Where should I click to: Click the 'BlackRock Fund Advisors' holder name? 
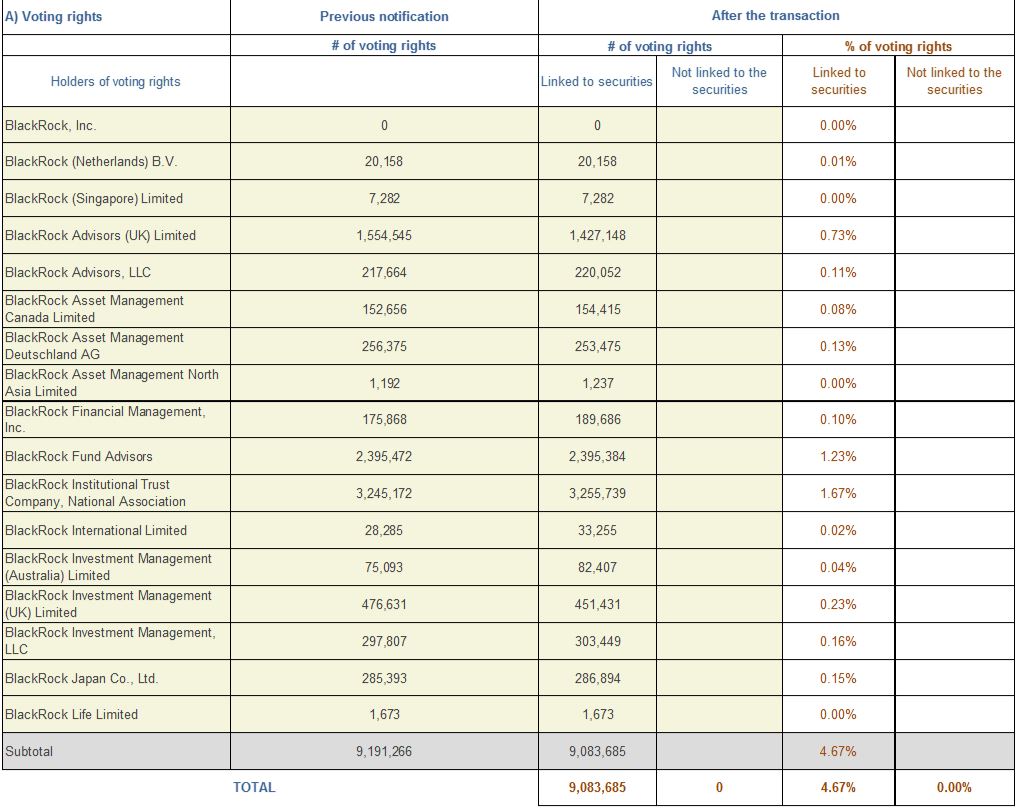78,456
